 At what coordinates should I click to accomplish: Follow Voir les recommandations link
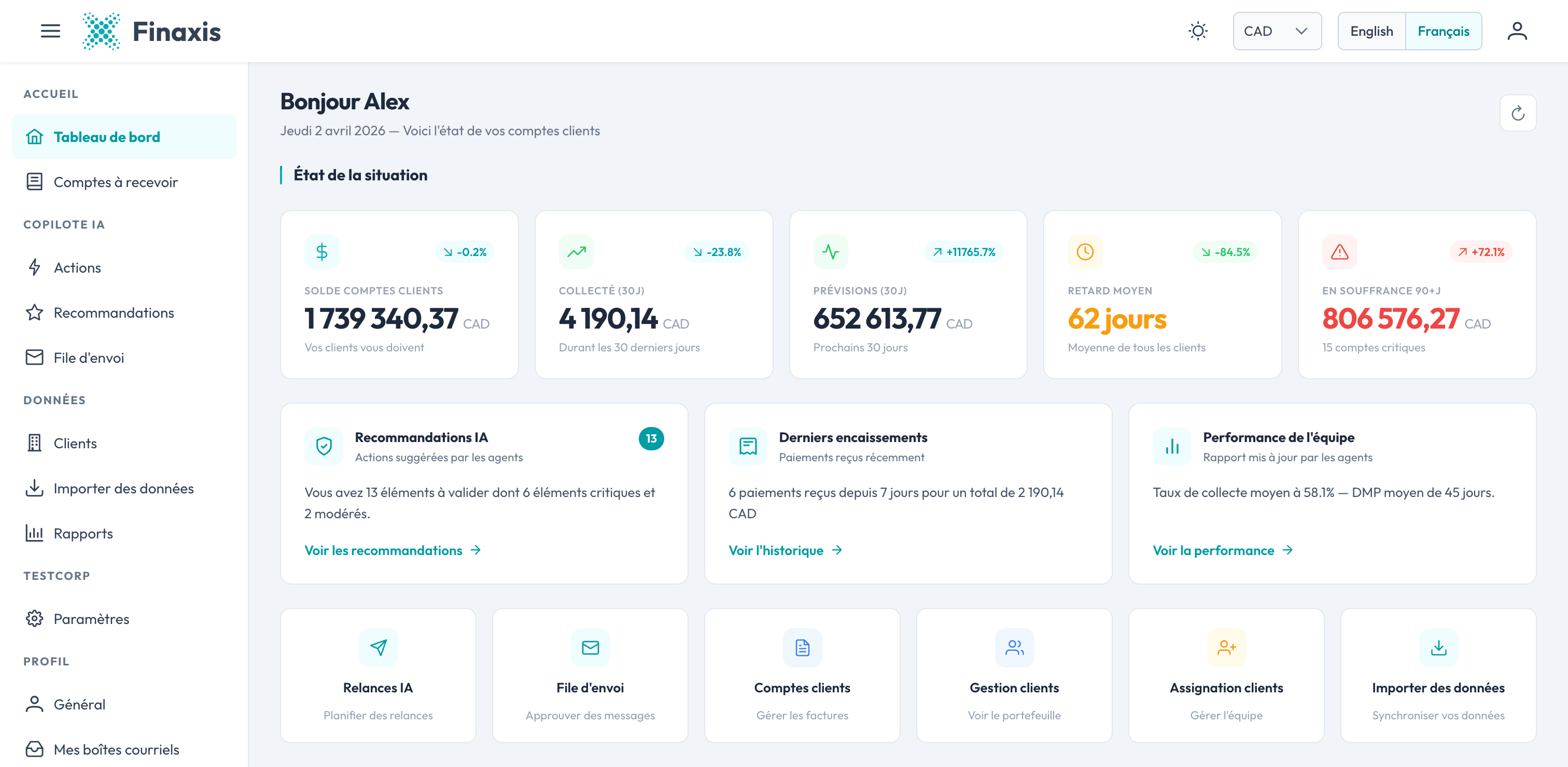click(x=393, y=550)
